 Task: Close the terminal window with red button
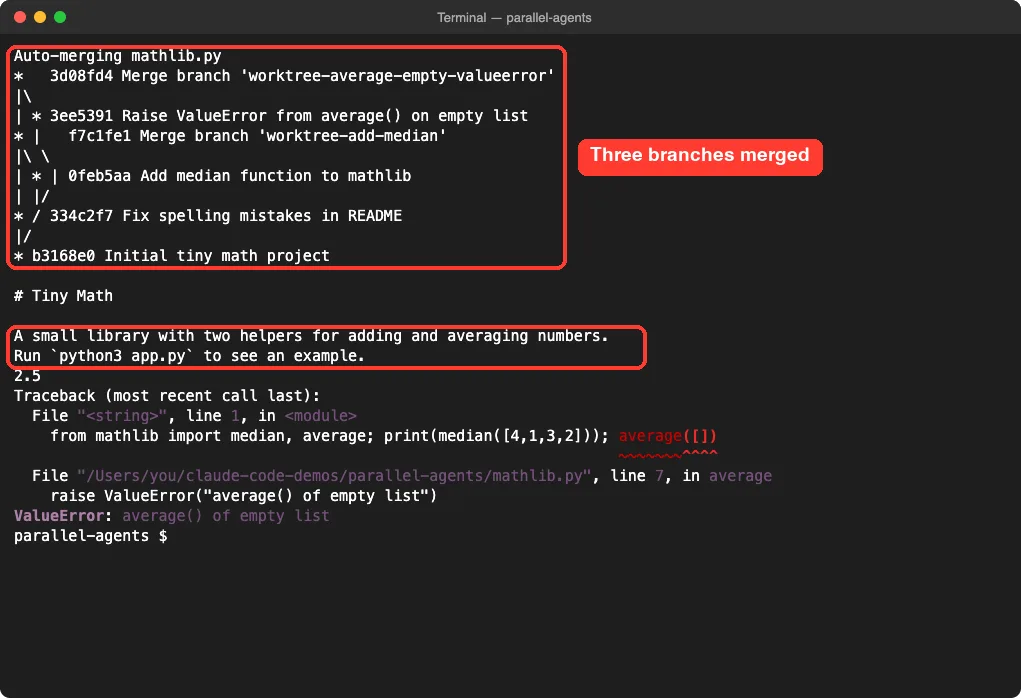coord(20,17)
